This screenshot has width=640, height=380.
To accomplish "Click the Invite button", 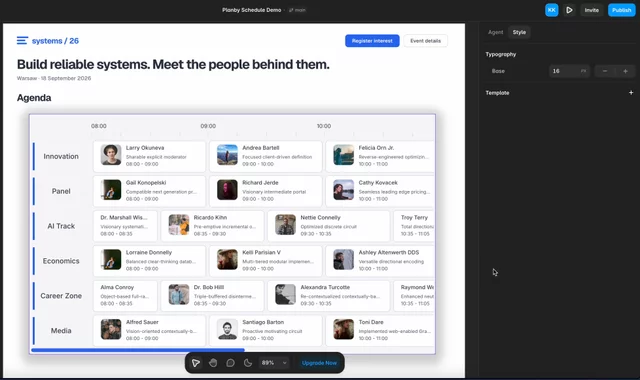I will click(591, 10).
